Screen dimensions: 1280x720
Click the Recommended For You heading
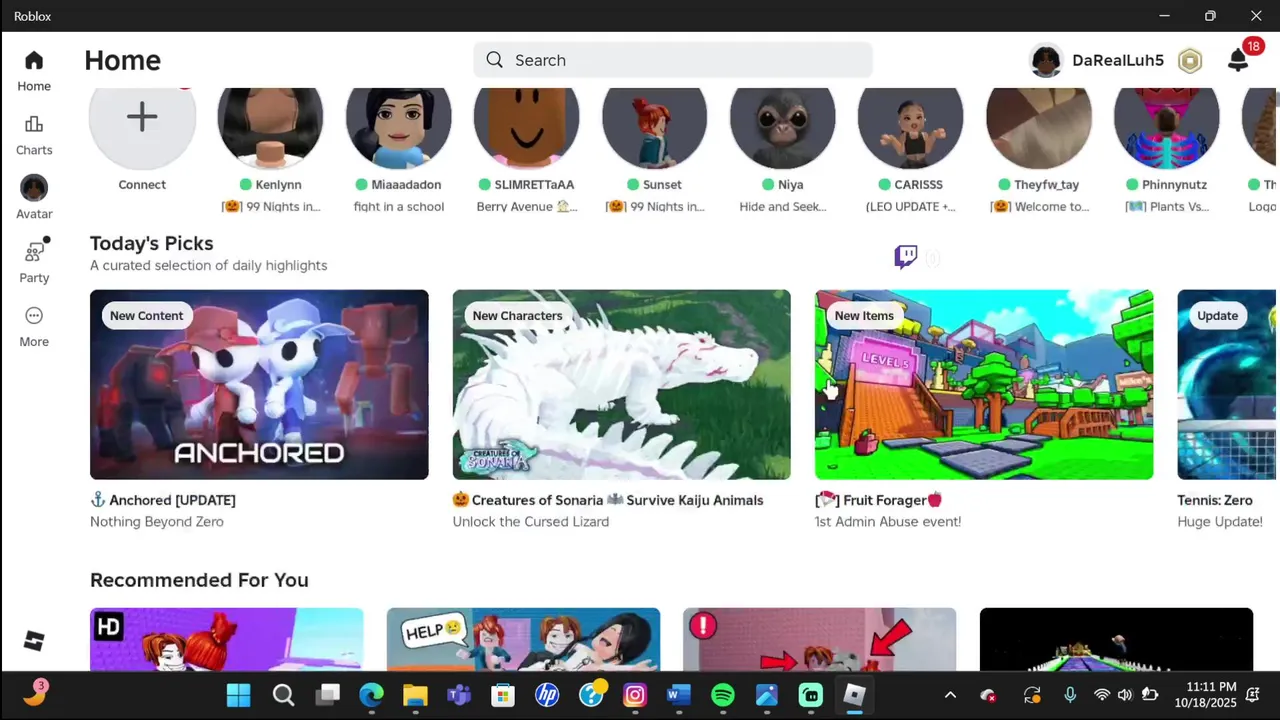pos(199,580)
